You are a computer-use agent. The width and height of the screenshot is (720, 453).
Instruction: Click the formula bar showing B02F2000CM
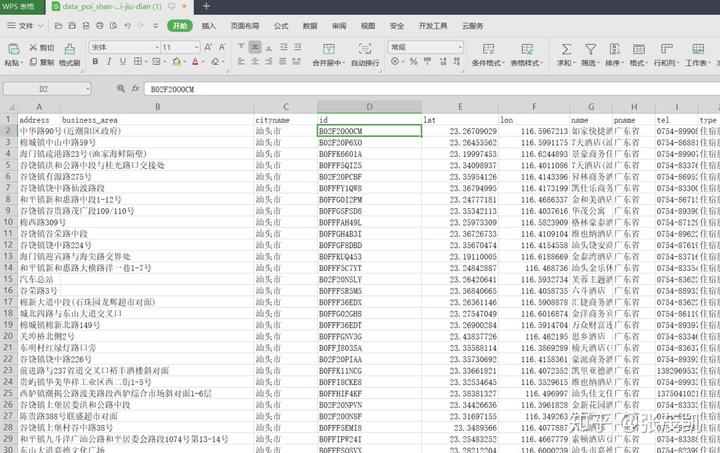(432, 89)
